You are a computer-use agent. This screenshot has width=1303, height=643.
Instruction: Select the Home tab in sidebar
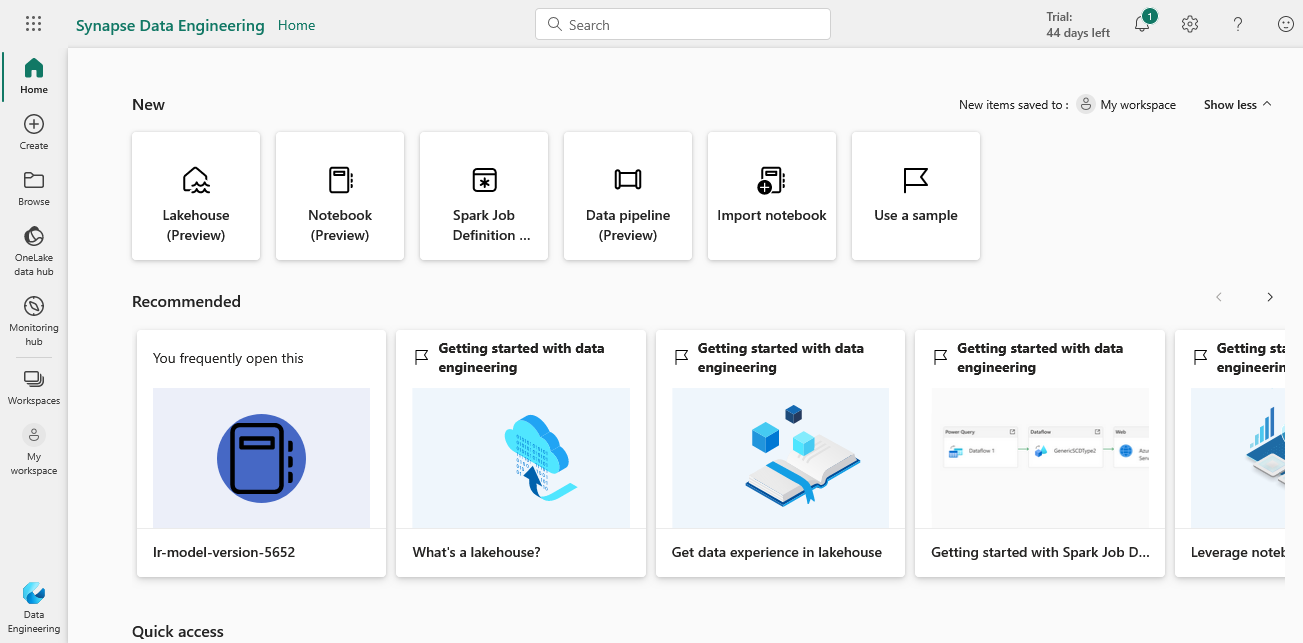tap(34, 75)
